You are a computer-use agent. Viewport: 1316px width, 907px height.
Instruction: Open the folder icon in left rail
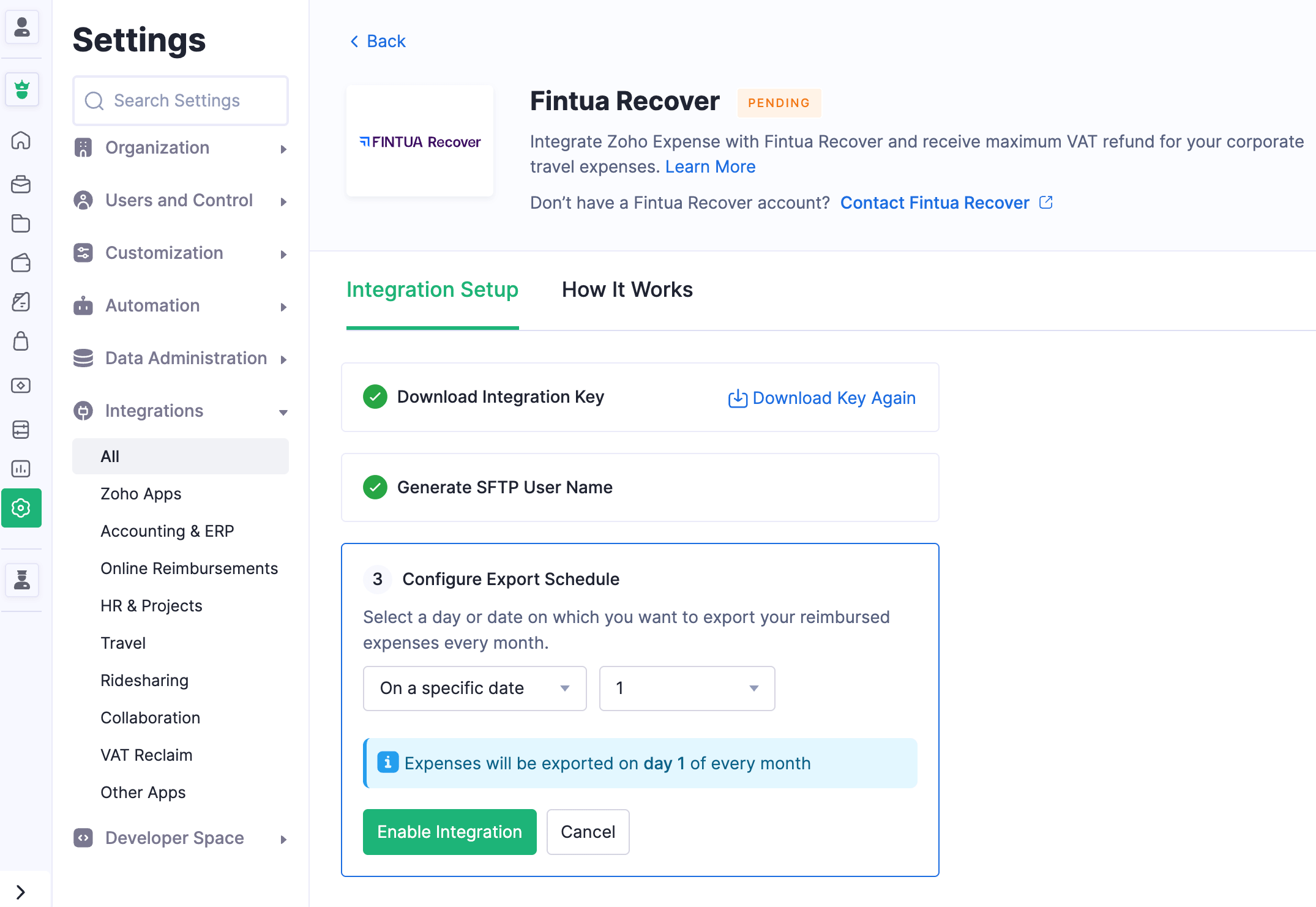21,223
